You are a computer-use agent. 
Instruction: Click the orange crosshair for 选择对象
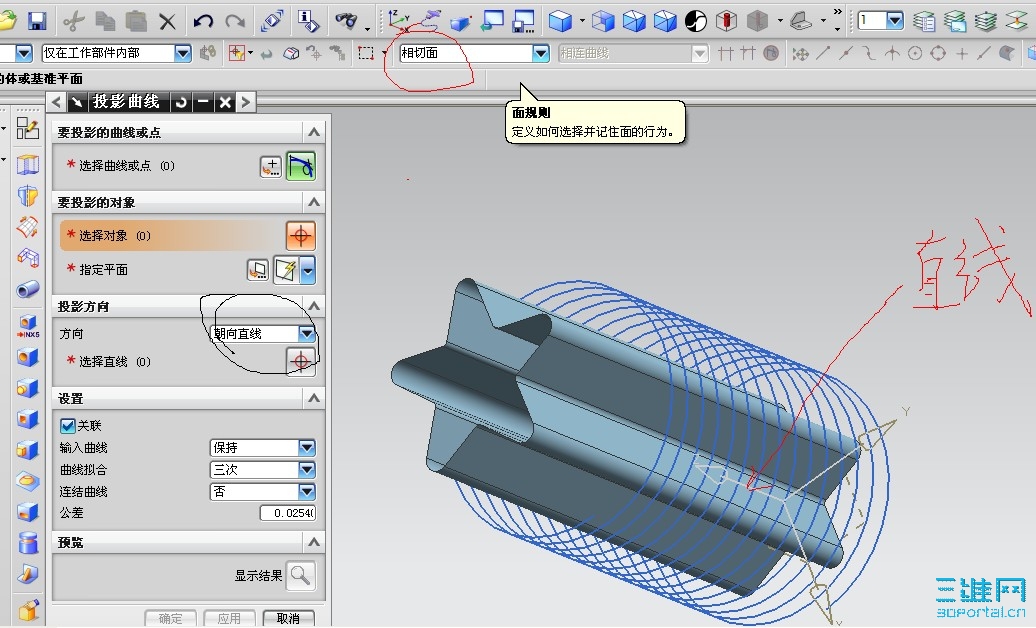(301, 235)
